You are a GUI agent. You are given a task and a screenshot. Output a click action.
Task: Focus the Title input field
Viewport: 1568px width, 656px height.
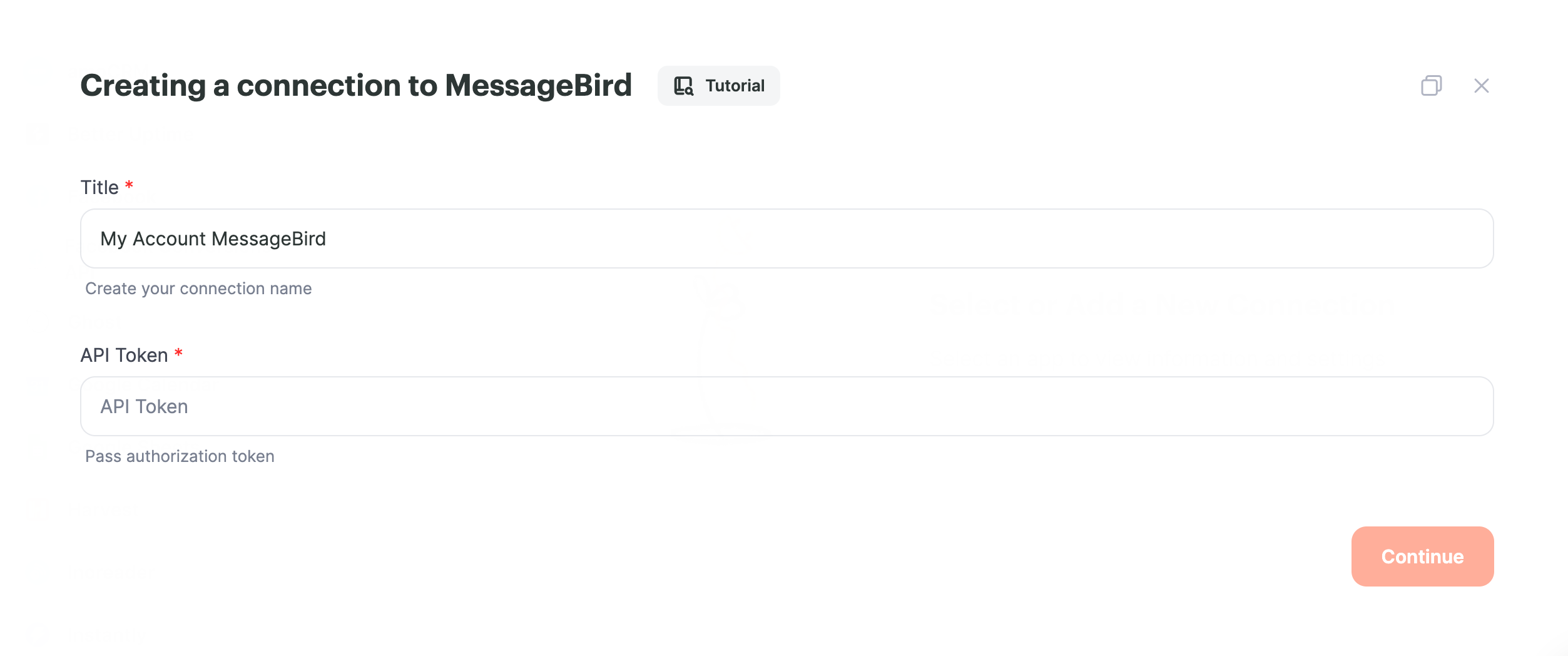[787, 238]
